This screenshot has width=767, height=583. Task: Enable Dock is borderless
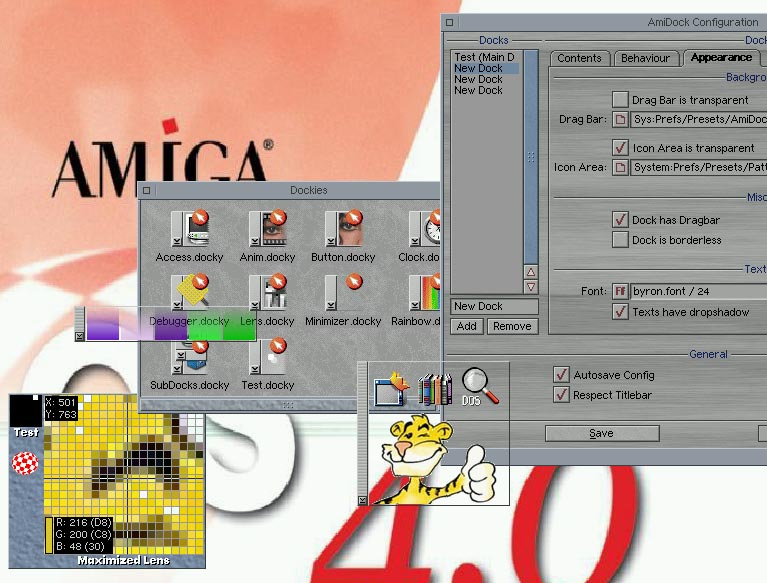pyautogui.click(x=620, y=240)
